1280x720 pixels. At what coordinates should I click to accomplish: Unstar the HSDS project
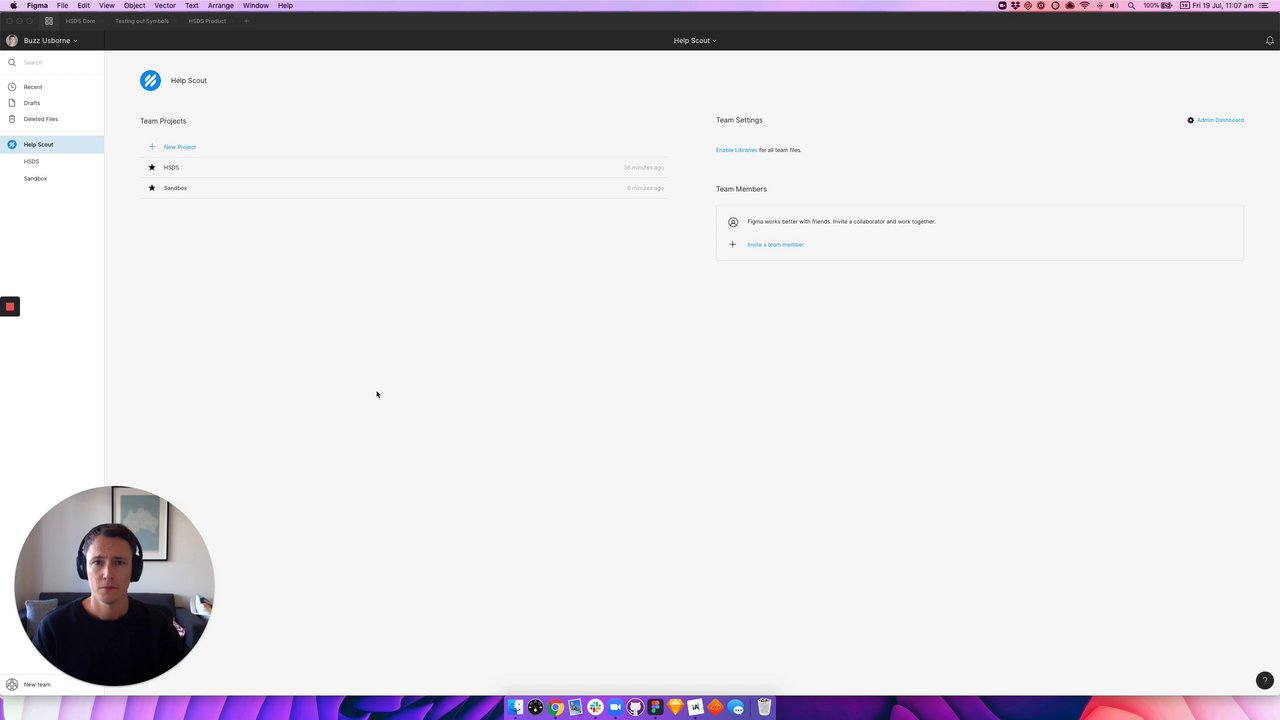point(152,167)
